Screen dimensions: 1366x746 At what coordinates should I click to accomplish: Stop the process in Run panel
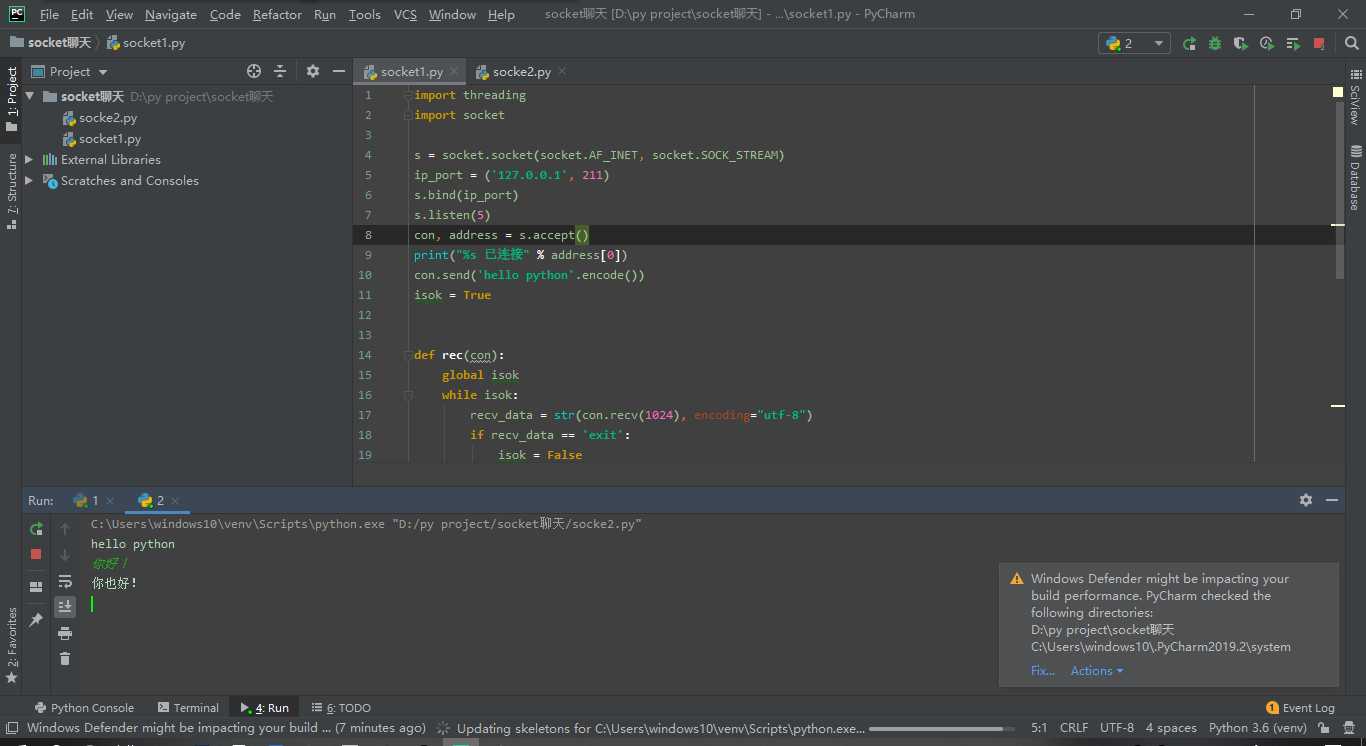point(36,553)
